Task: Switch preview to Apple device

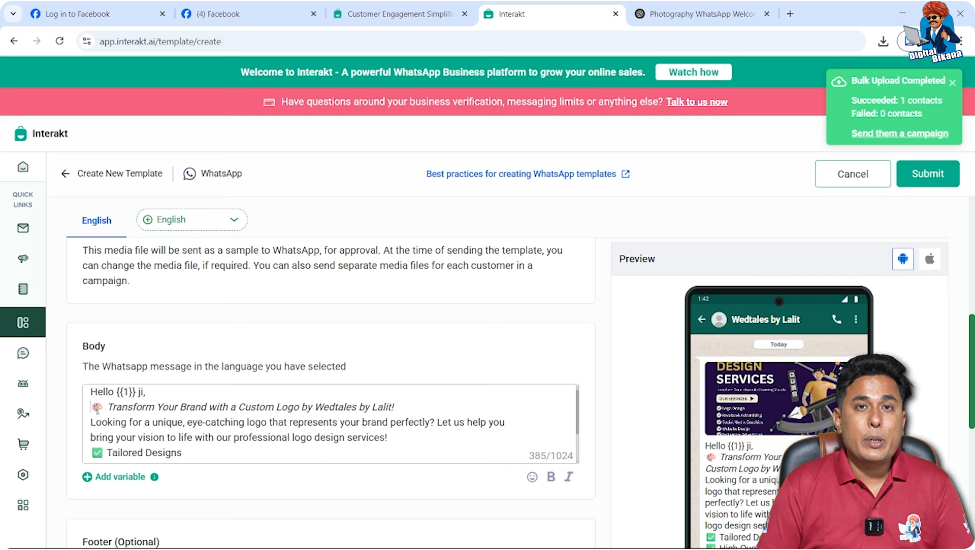Action: click(930, 259)
